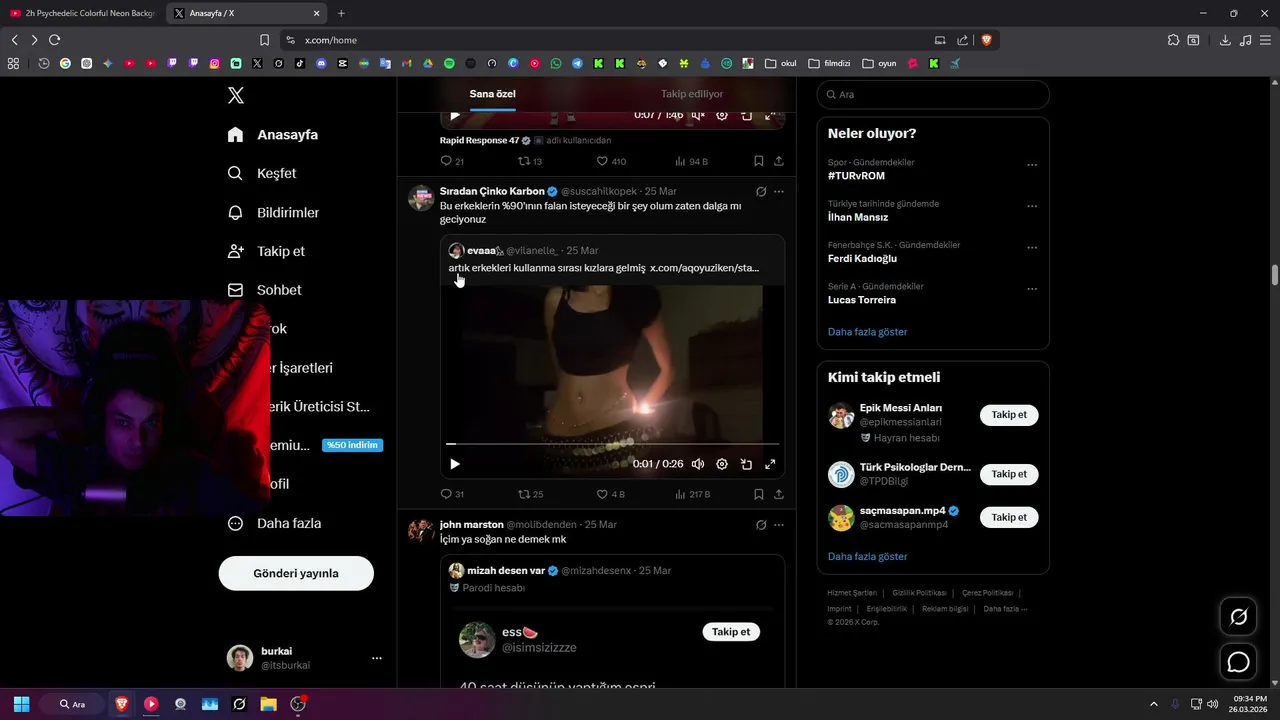Switch to the Psychedelic Colorful Neon tab

pyautogui.click(x=82, y=13)
